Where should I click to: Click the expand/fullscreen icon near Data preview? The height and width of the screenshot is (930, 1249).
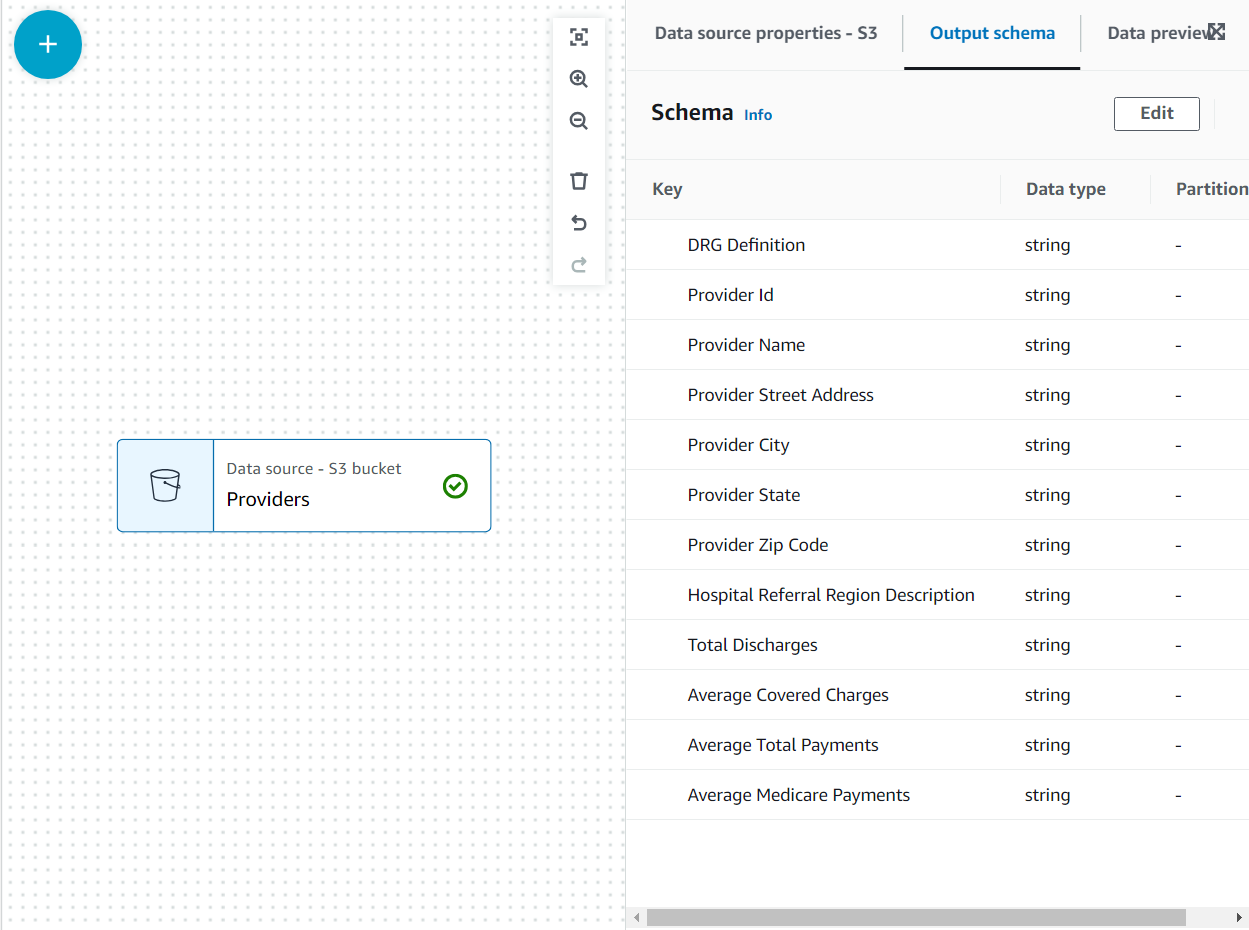pyautogui.click(x=1216, y=31)
